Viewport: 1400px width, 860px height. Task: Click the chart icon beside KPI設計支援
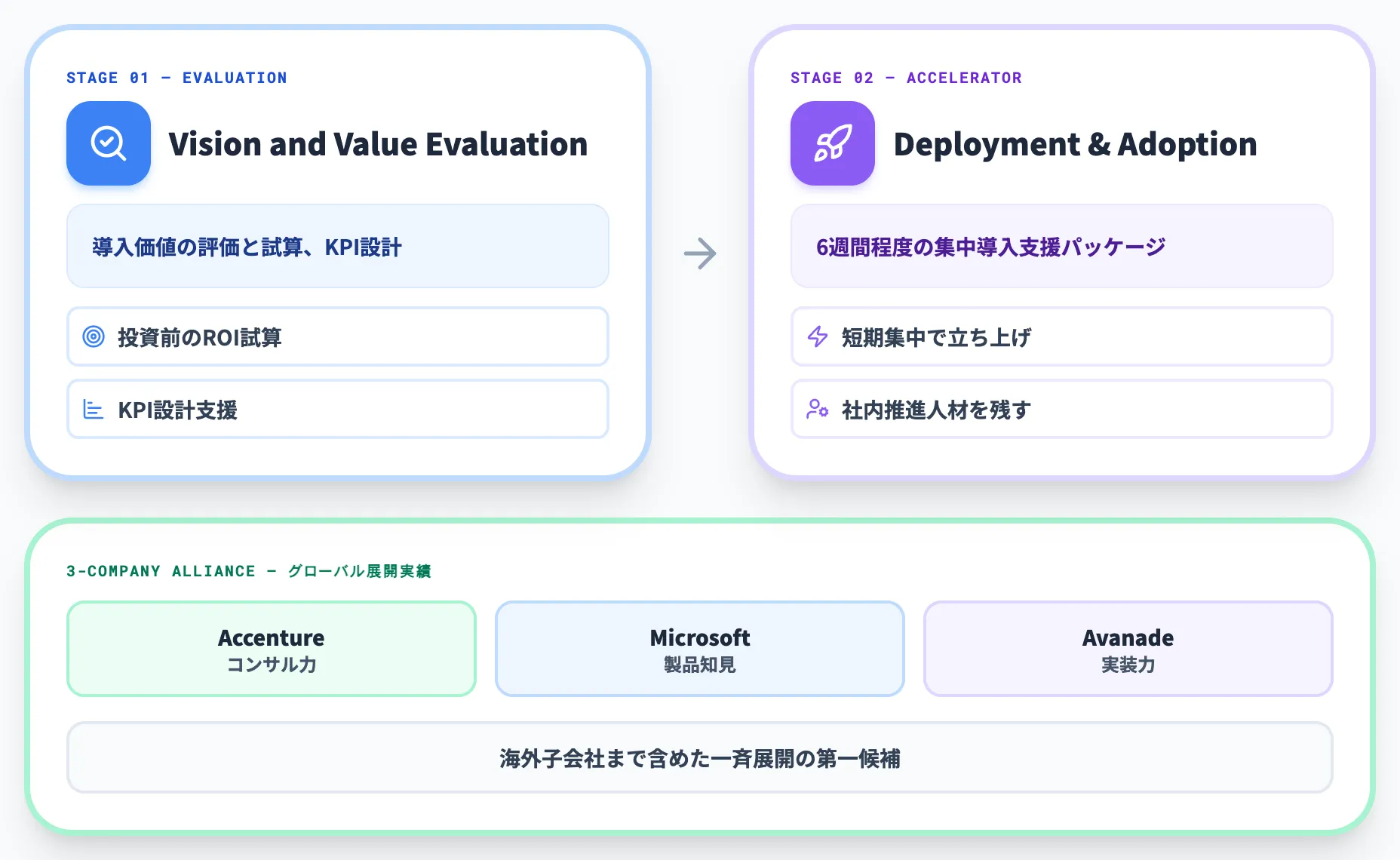coord(94,409)
